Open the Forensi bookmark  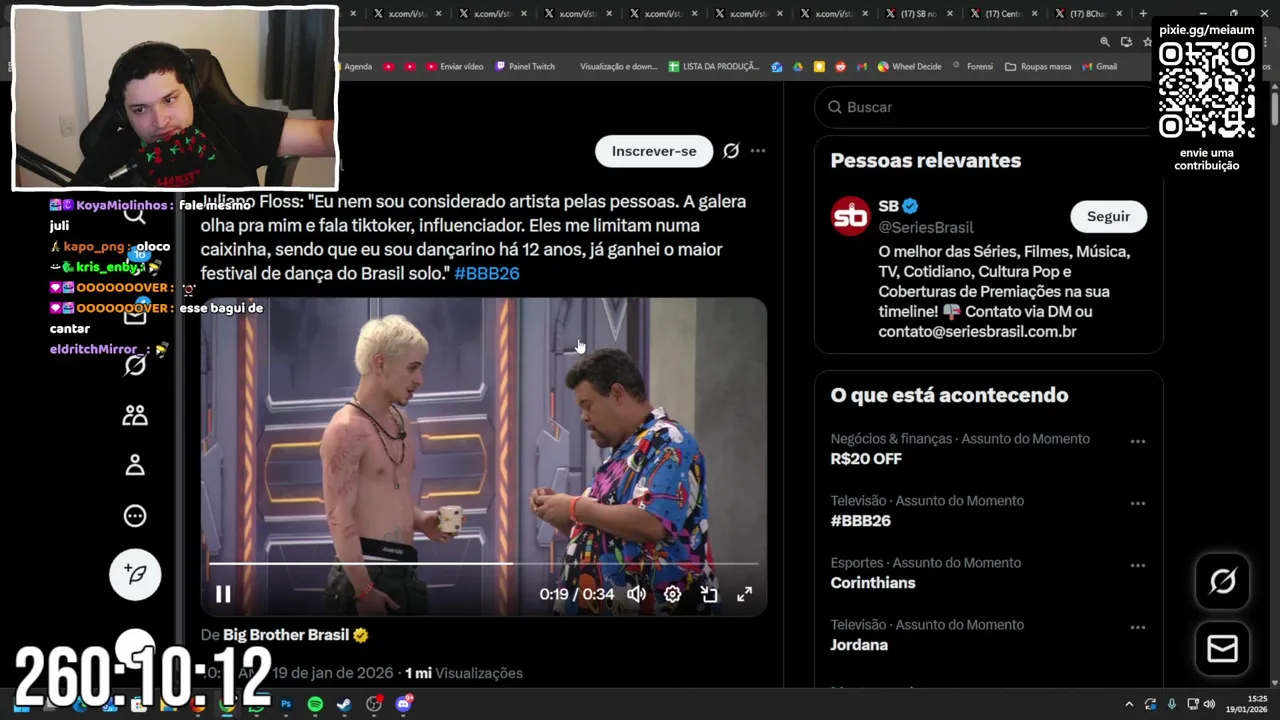click(x=972, y=67)
